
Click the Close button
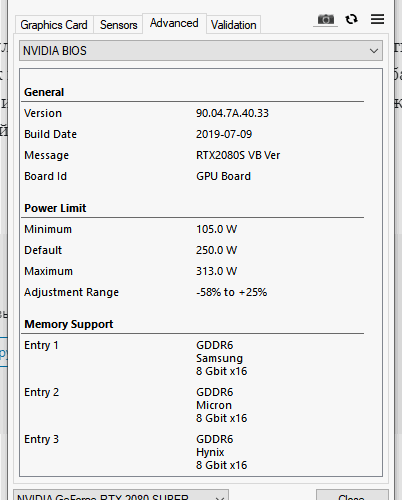pos(352,496)
